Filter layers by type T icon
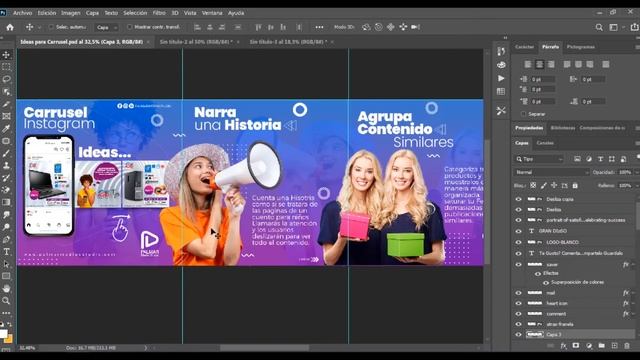Image resolution: width=640 pixels, height=360 pixels. click(600, 159)
